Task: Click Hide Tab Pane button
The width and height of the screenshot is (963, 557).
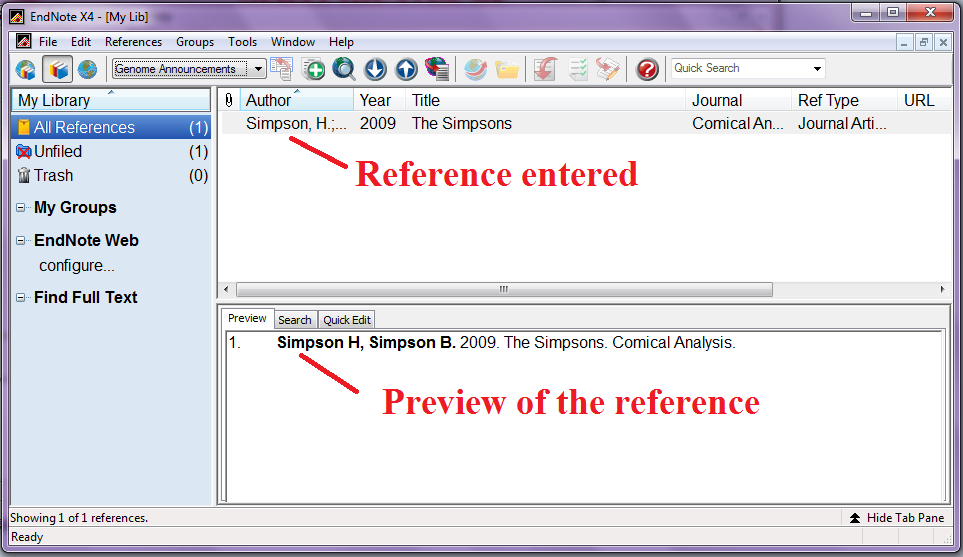Action: point(897,518)
